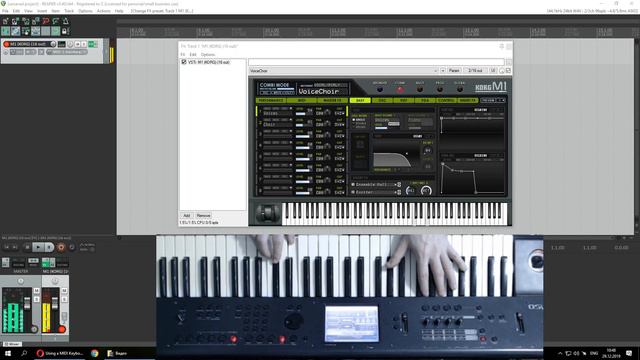This screenshot has width=640, height=360.
Task: Toggle auto-crossfade toolbar icon
Action: point(6,31)
